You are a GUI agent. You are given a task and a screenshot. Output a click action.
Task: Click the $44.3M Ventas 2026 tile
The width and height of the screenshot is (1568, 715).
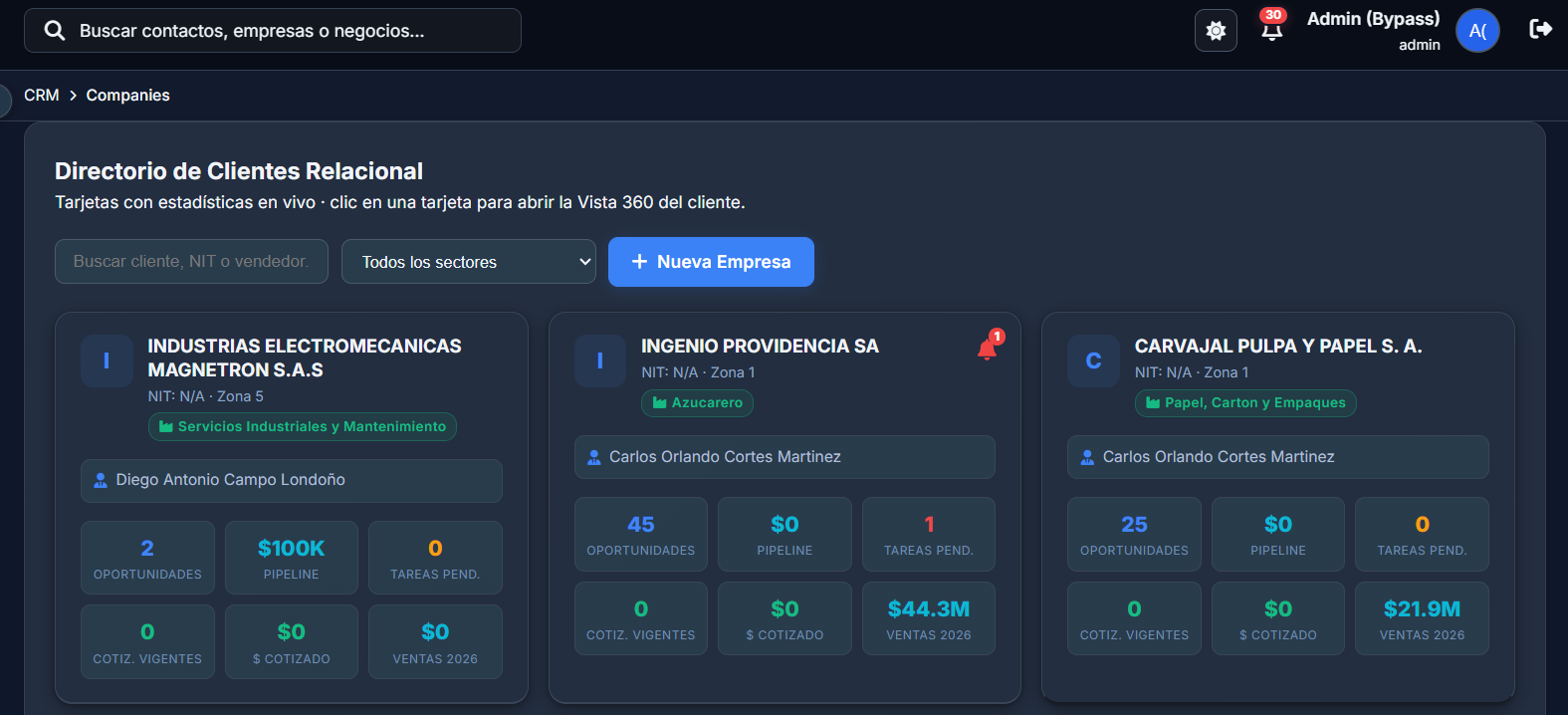929,618
